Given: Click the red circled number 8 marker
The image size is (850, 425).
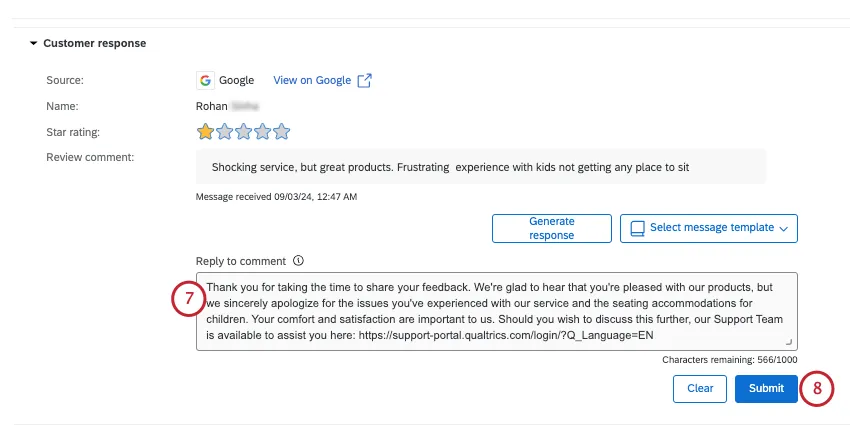Looking at the screenshot, I should [817, 389].
